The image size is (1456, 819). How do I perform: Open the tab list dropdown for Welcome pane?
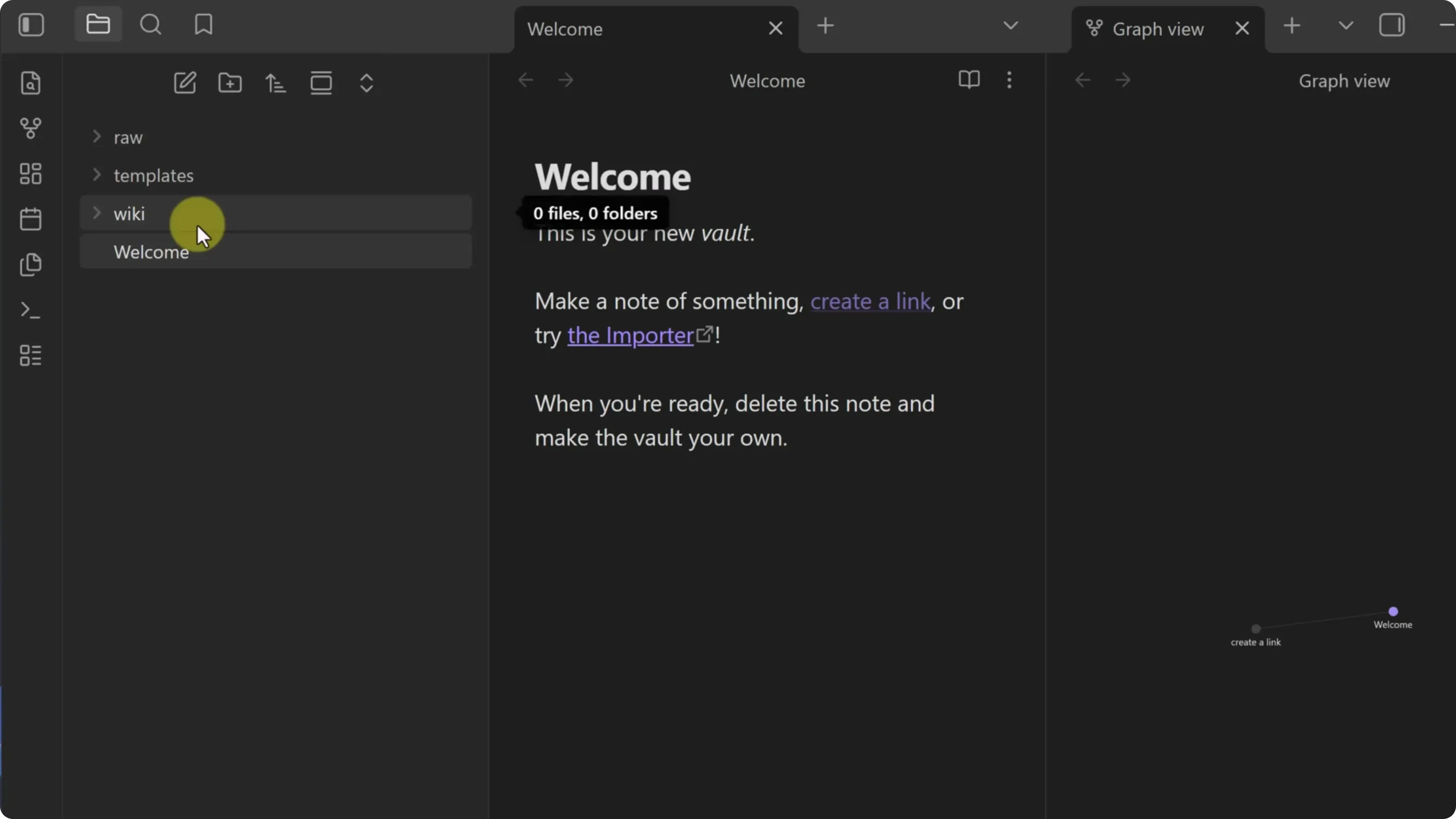(1011, 26)
